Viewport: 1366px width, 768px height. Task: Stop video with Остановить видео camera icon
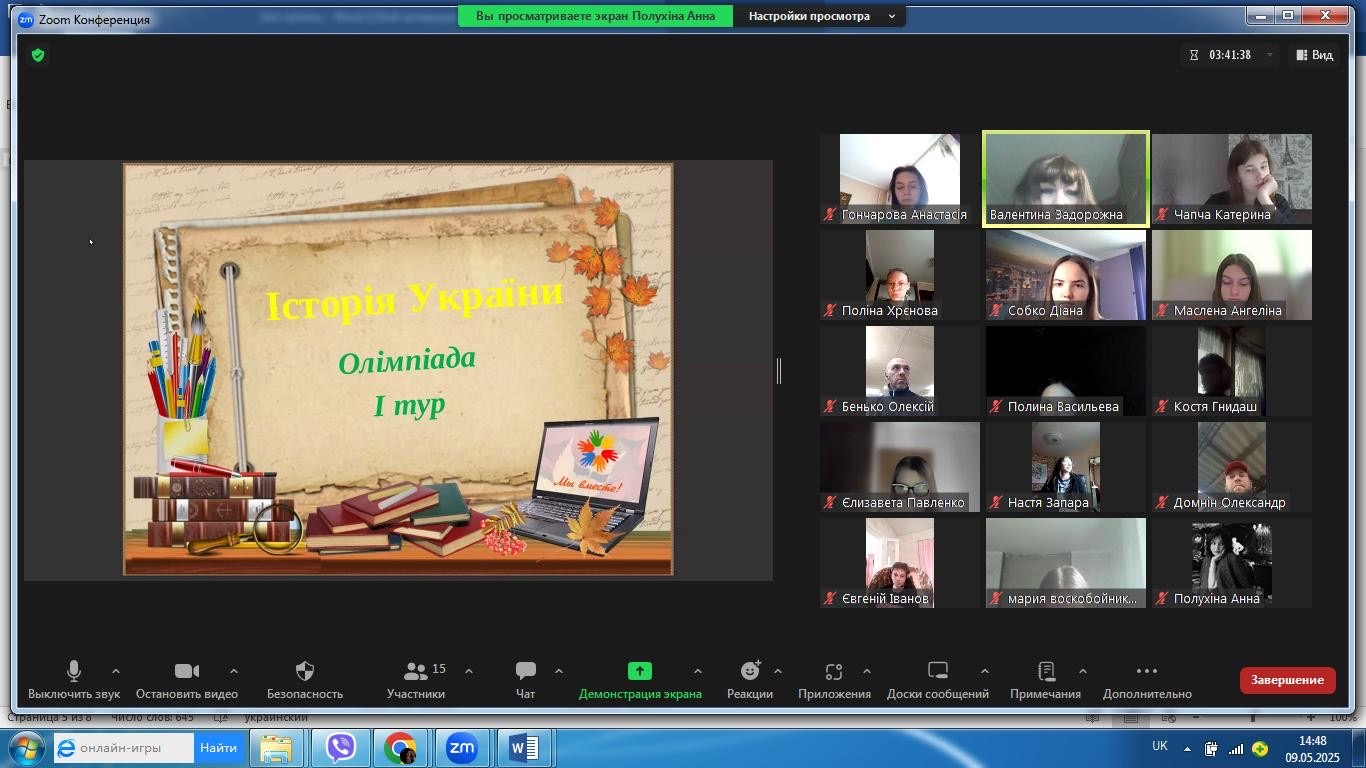click(x=187, y=680)
